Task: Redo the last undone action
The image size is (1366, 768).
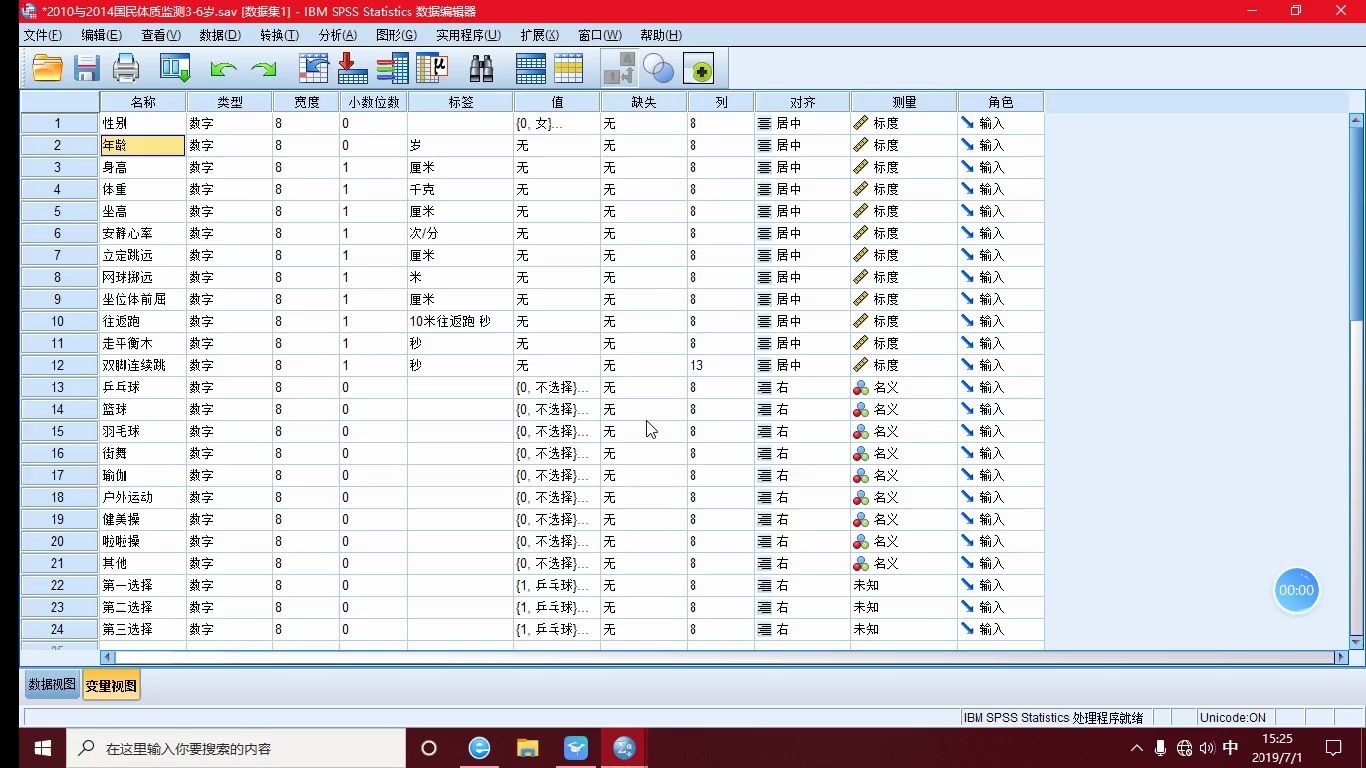Action: (x=262, y=68)
